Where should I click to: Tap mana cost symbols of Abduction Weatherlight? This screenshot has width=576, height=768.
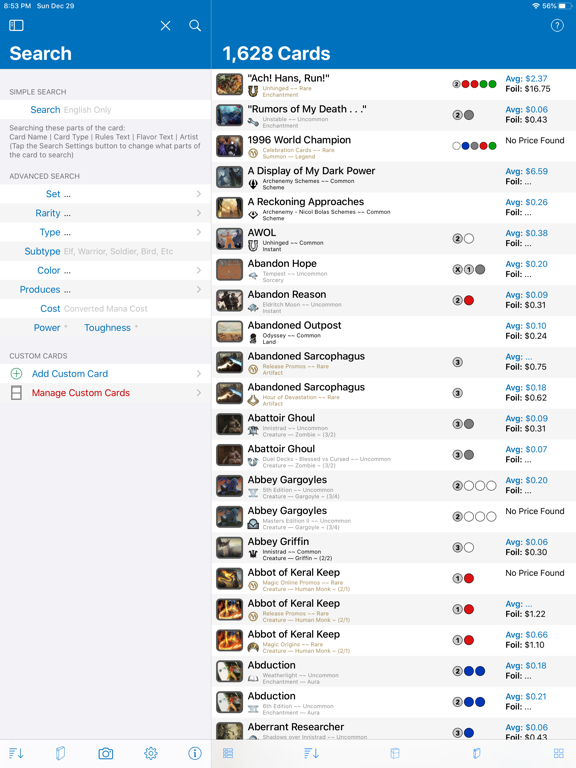tap(468, 671)
